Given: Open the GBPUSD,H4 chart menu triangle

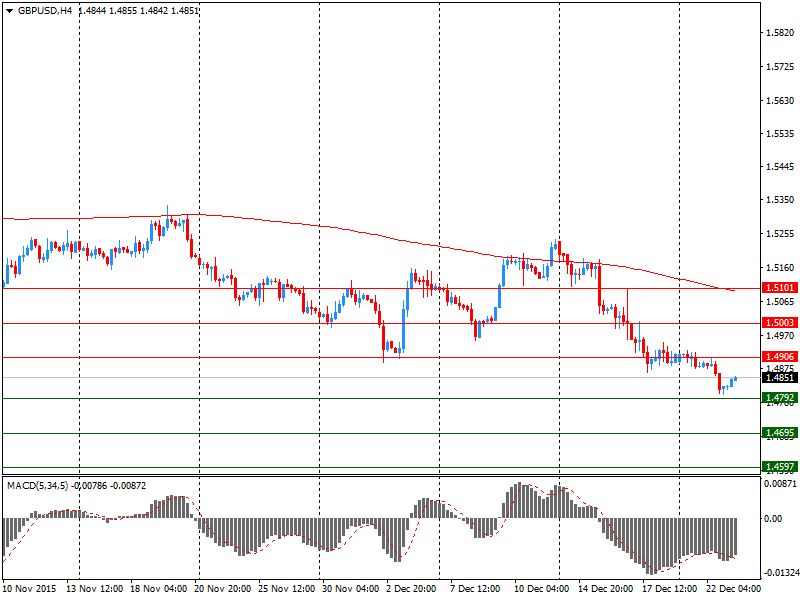Looking at the screenshot, I should (9, 11).
